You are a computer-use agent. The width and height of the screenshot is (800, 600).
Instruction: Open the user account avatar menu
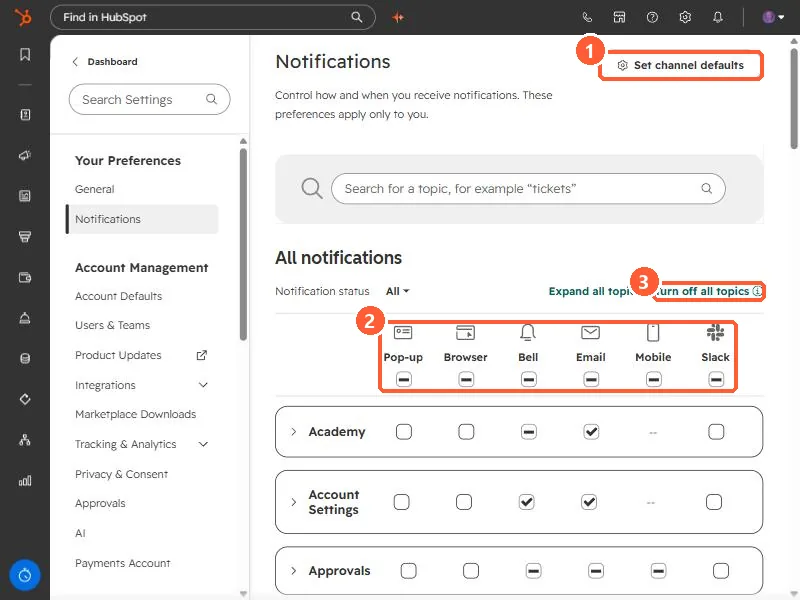773,17
